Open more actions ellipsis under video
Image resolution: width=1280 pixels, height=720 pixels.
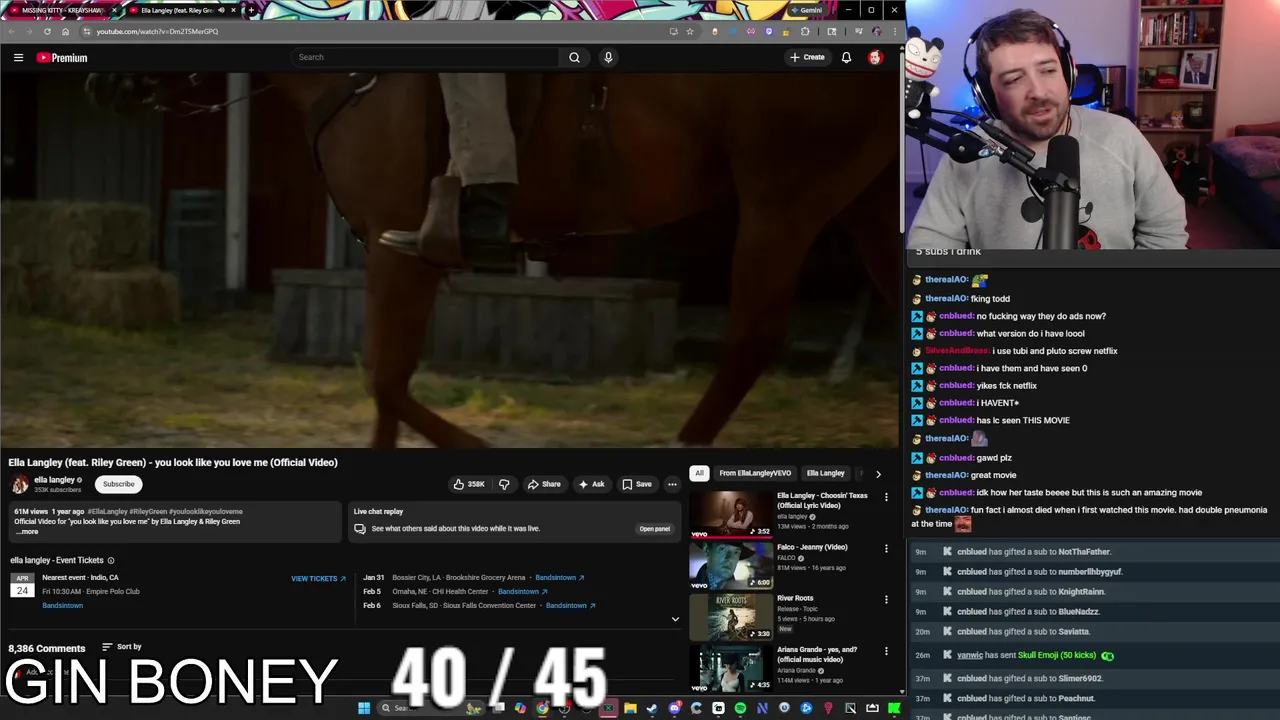672,484
